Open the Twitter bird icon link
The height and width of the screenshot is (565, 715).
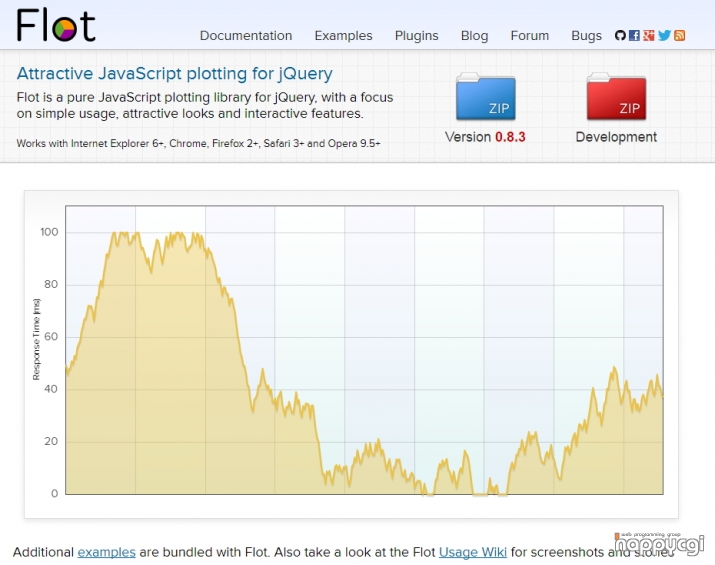coord(664,35)
